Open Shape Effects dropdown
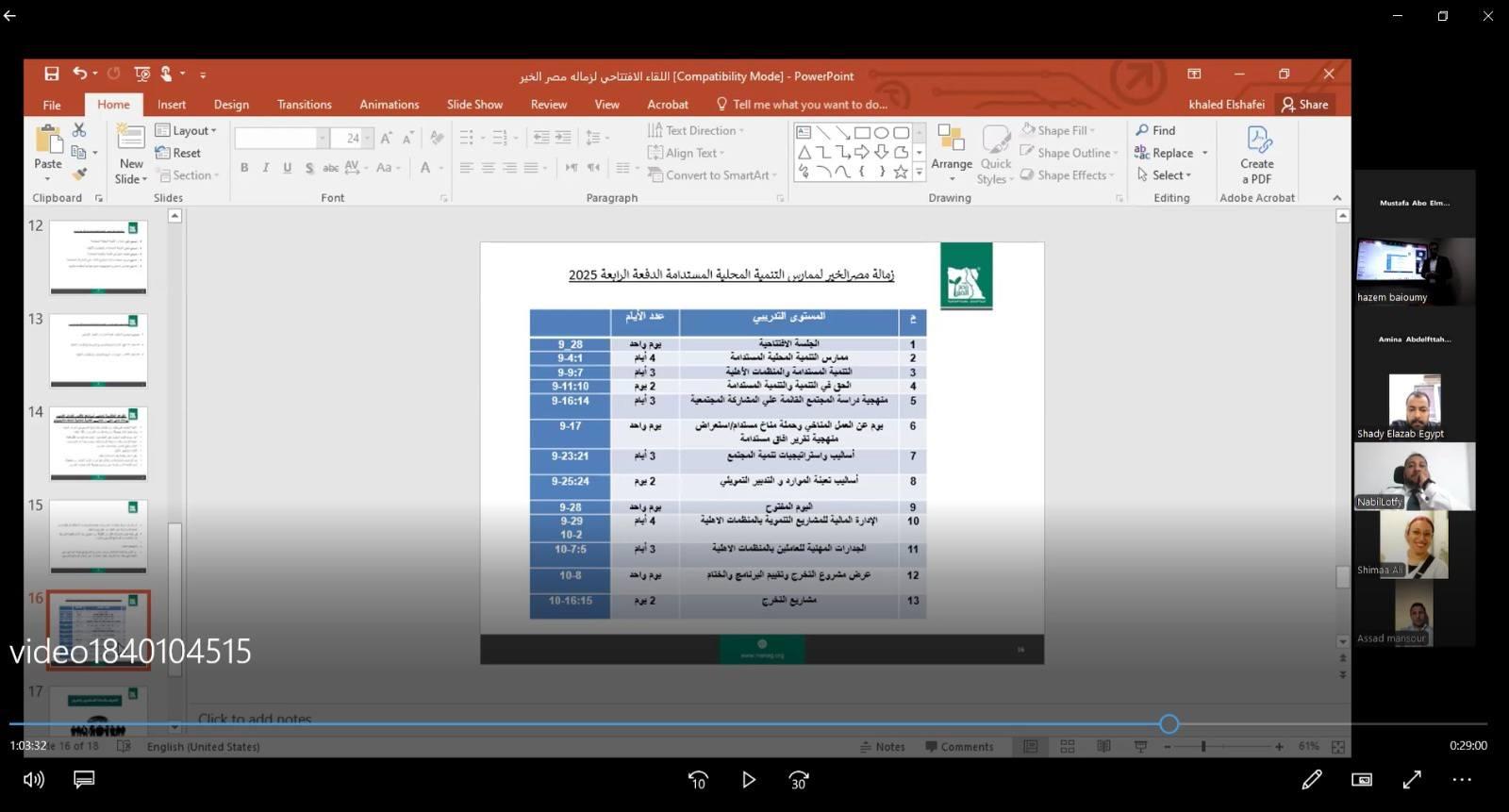The height and width of the screenshot is (812, 1509). 1067,175
